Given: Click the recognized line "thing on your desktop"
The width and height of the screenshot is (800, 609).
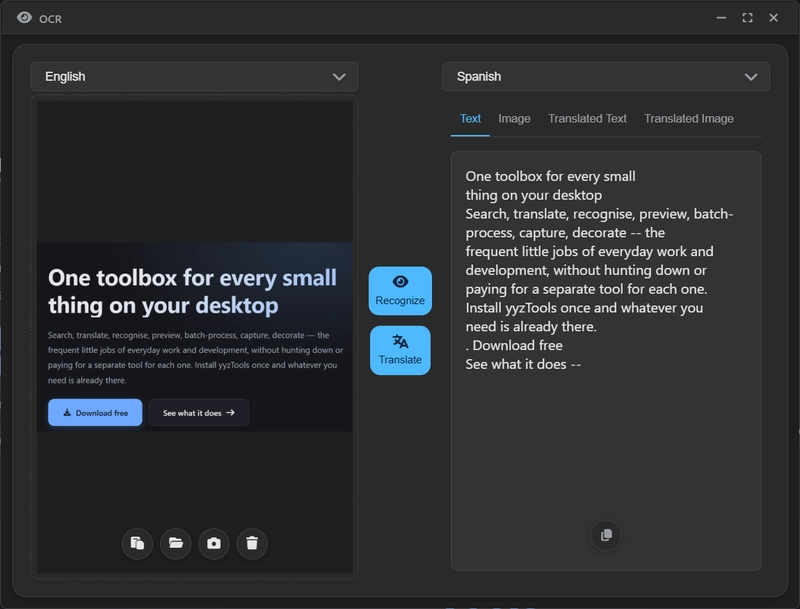Looking at the screenshot, I should pos(534,195).
